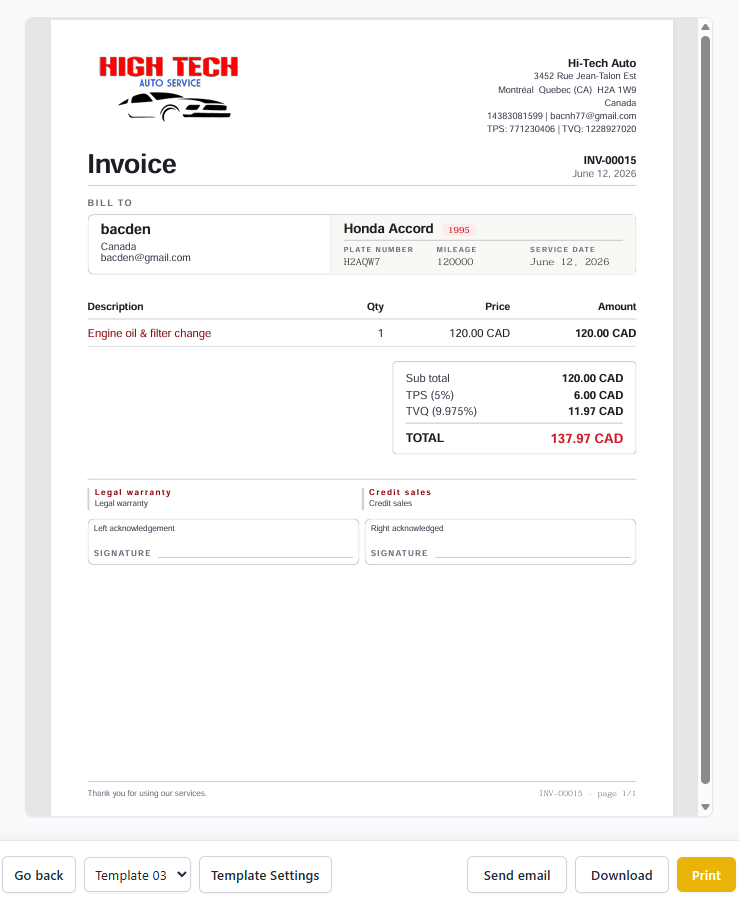Click the Honda Accord vehicle name
Image resolution: width=739 pixels, height=901 pixels.
coord(388,229)
